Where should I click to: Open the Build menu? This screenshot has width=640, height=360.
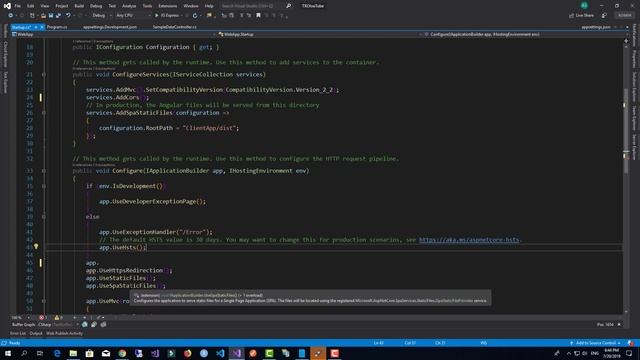[79, 6]
